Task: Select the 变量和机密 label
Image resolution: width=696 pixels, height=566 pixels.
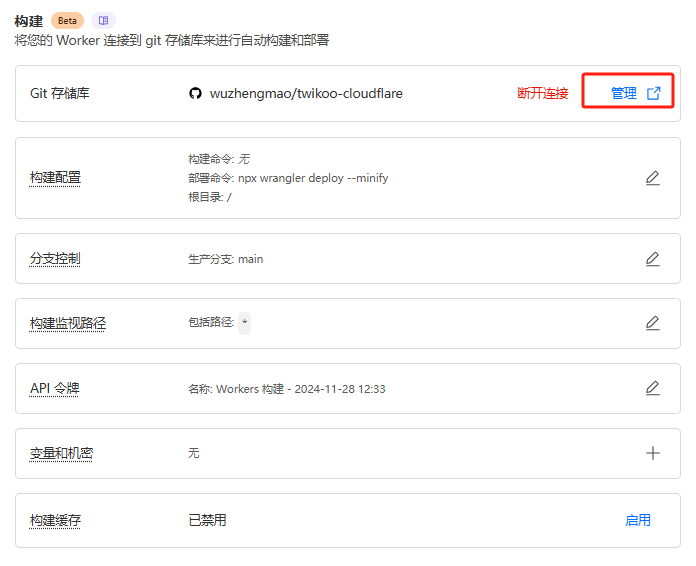Action: point(61,453)
